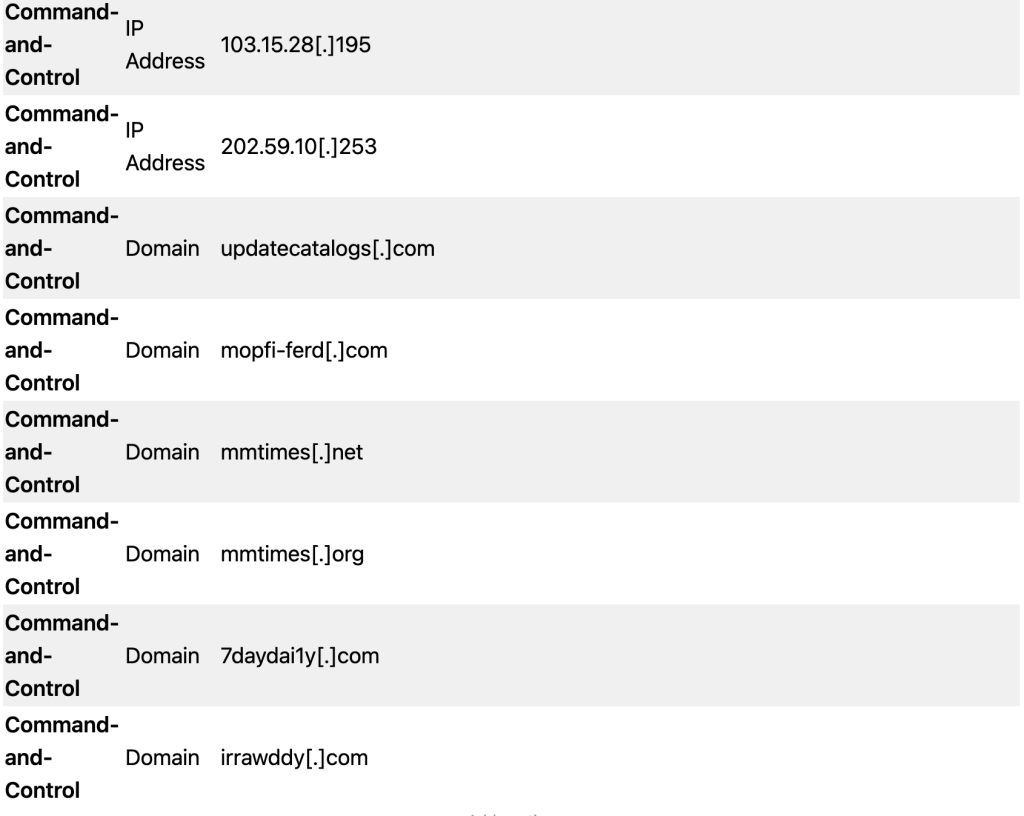The width and height of the screenshot is (1024, 816).
Task: Select the IP address 103.15.28[.]195
Action: coord(295,45)
